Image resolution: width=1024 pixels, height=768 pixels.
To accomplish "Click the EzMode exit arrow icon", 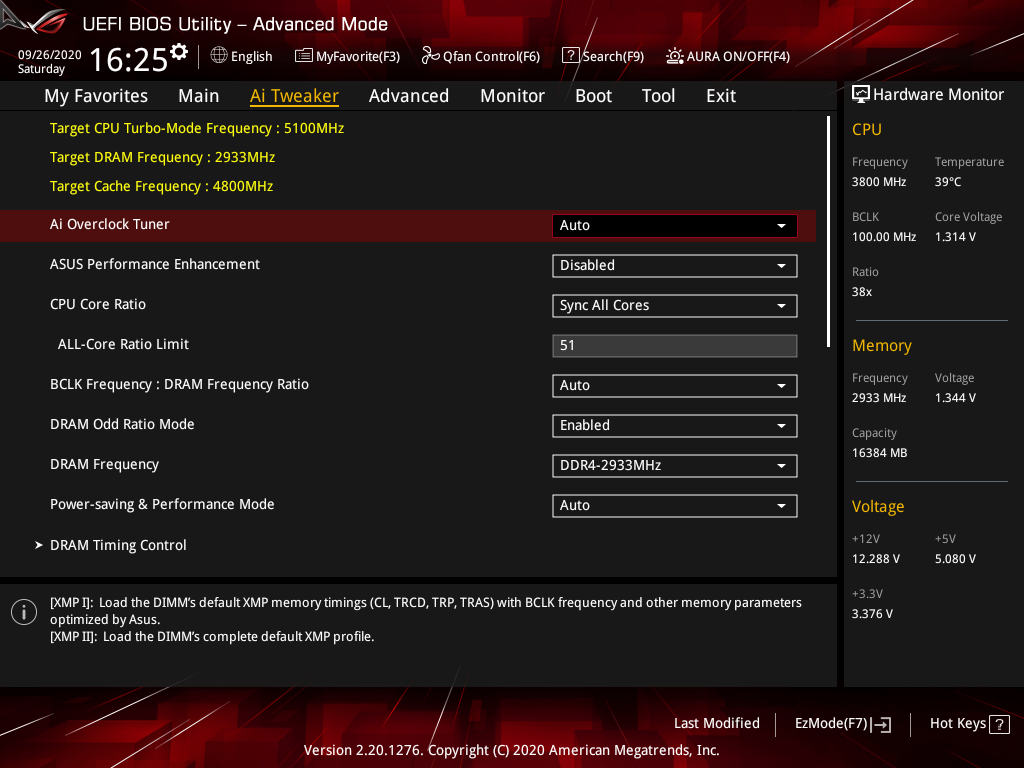I will (x=881, y=724).
